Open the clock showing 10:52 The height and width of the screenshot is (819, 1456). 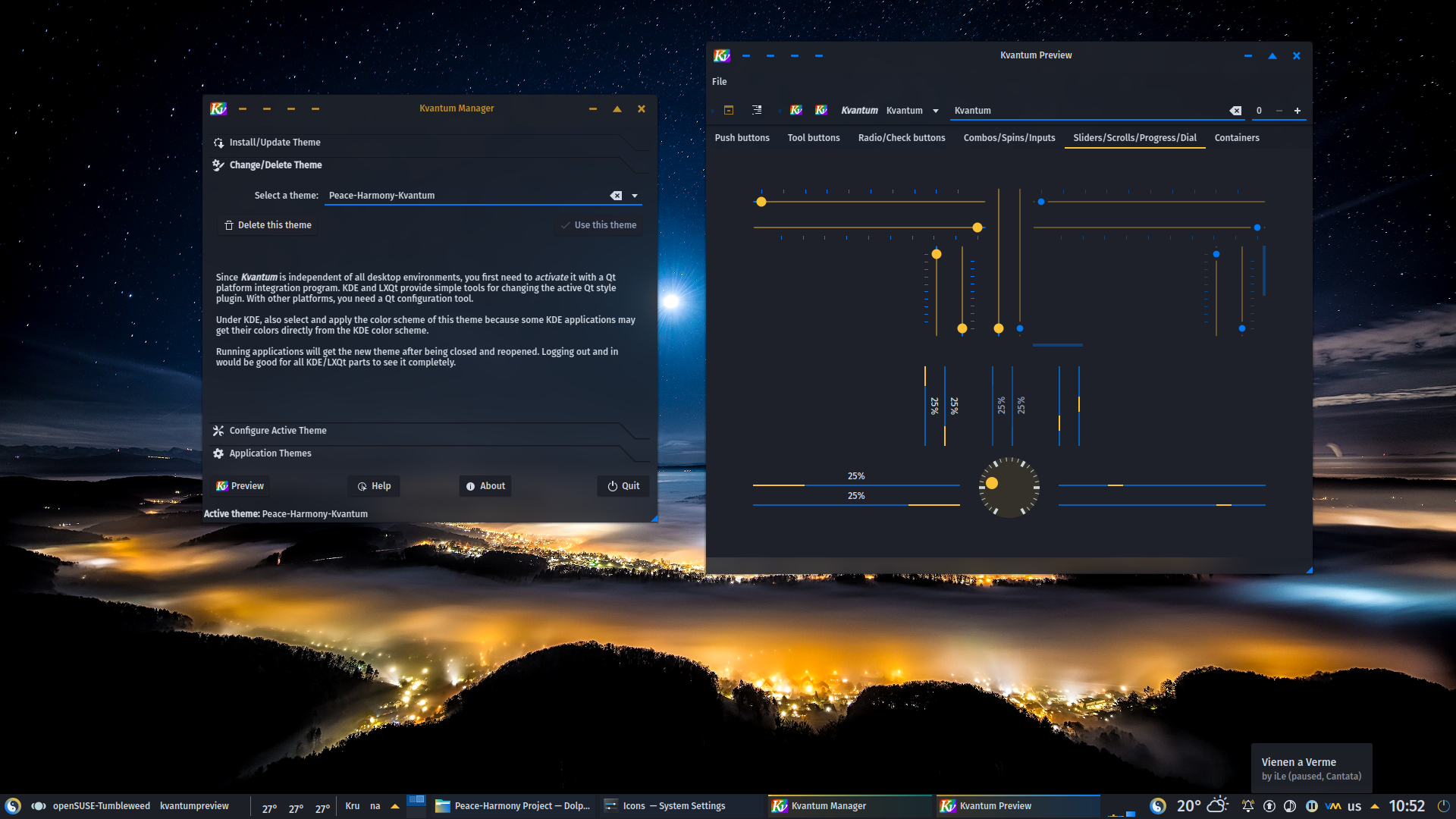coord(1407,806)
